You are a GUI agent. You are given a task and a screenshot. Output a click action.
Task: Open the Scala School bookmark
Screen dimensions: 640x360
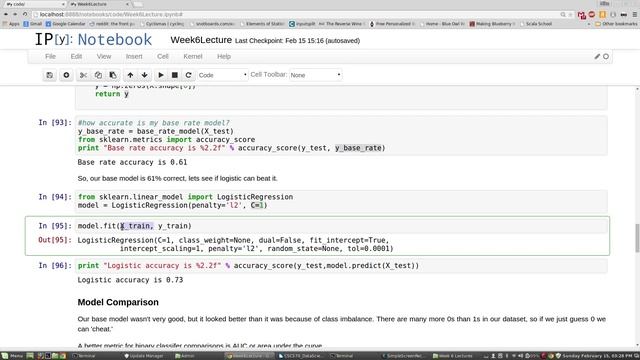click(x=536, y=24)
